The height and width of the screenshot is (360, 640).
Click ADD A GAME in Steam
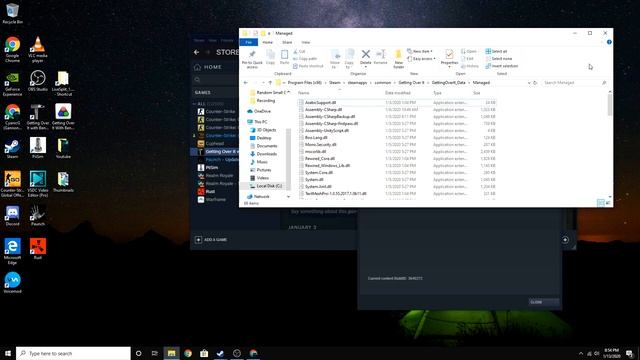tap(211, 240)
